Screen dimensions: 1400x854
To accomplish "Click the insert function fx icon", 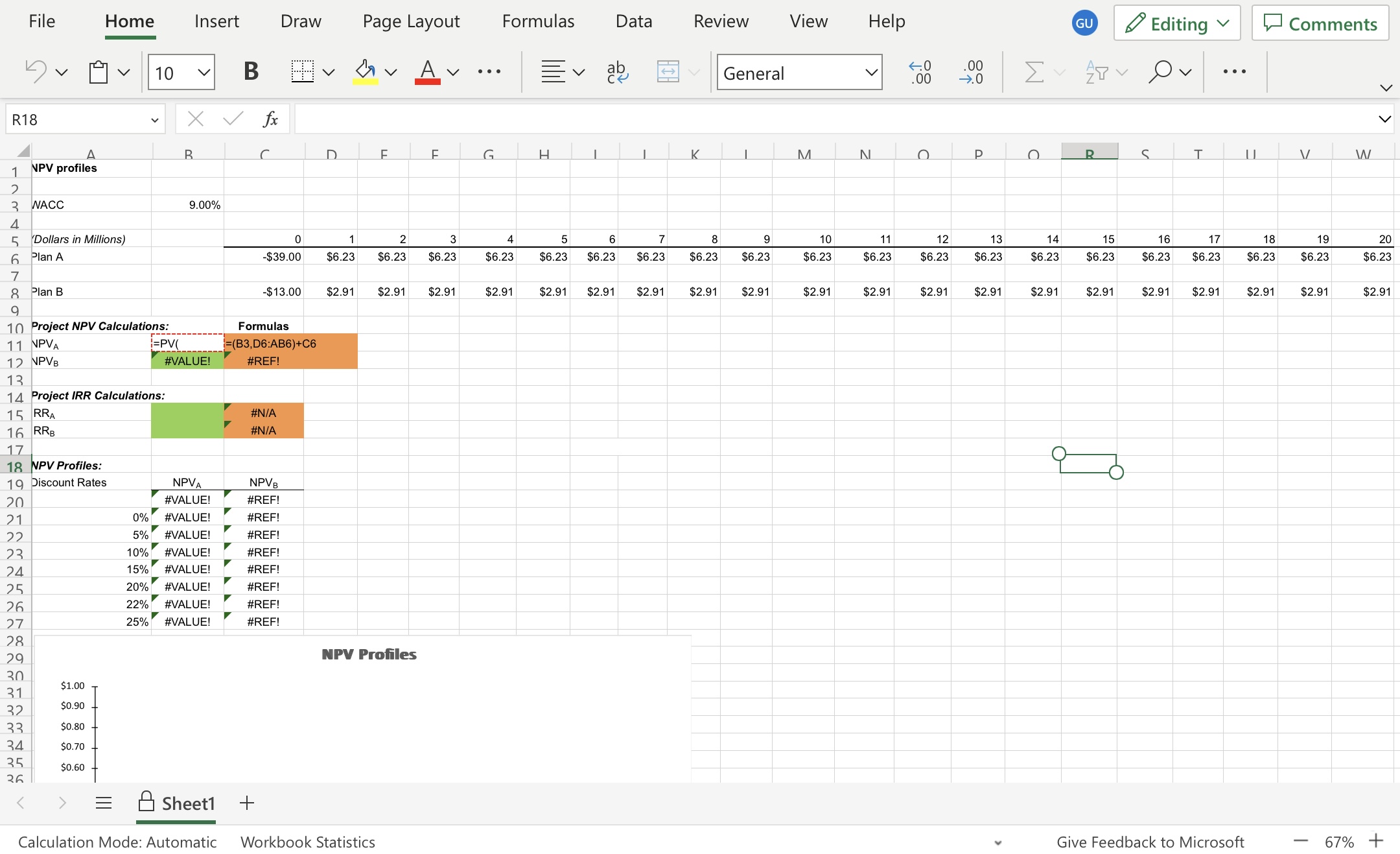I will [x=270, y=119].
